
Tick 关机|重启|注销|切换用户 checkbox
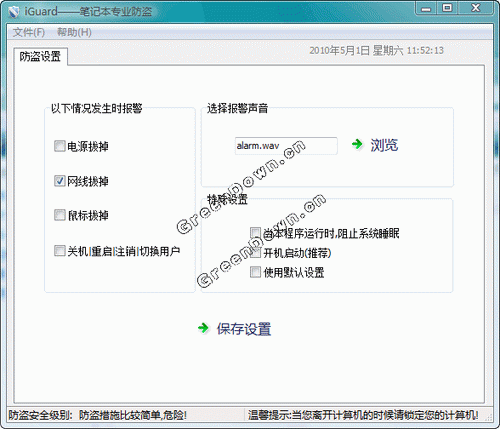tap(60, 251)
